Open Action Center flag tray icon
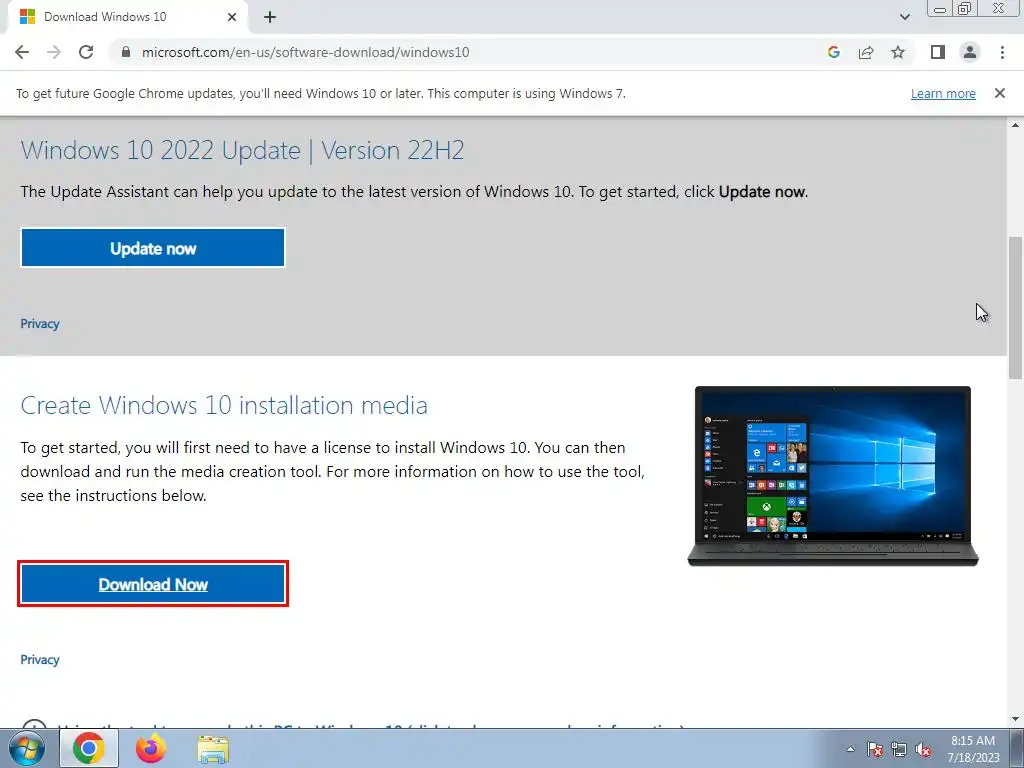Screen dimensions: 1024x768 pyautogui.click(x=875, y=749)
